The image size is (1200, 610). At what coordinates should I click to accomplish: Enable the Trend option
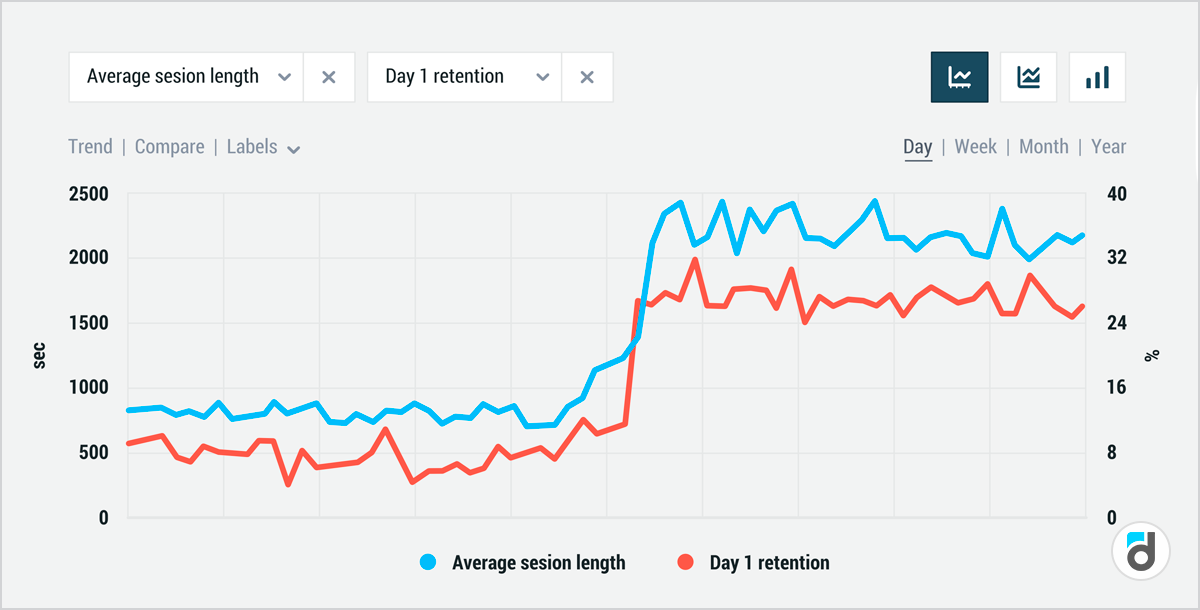[x=90, y=147]
